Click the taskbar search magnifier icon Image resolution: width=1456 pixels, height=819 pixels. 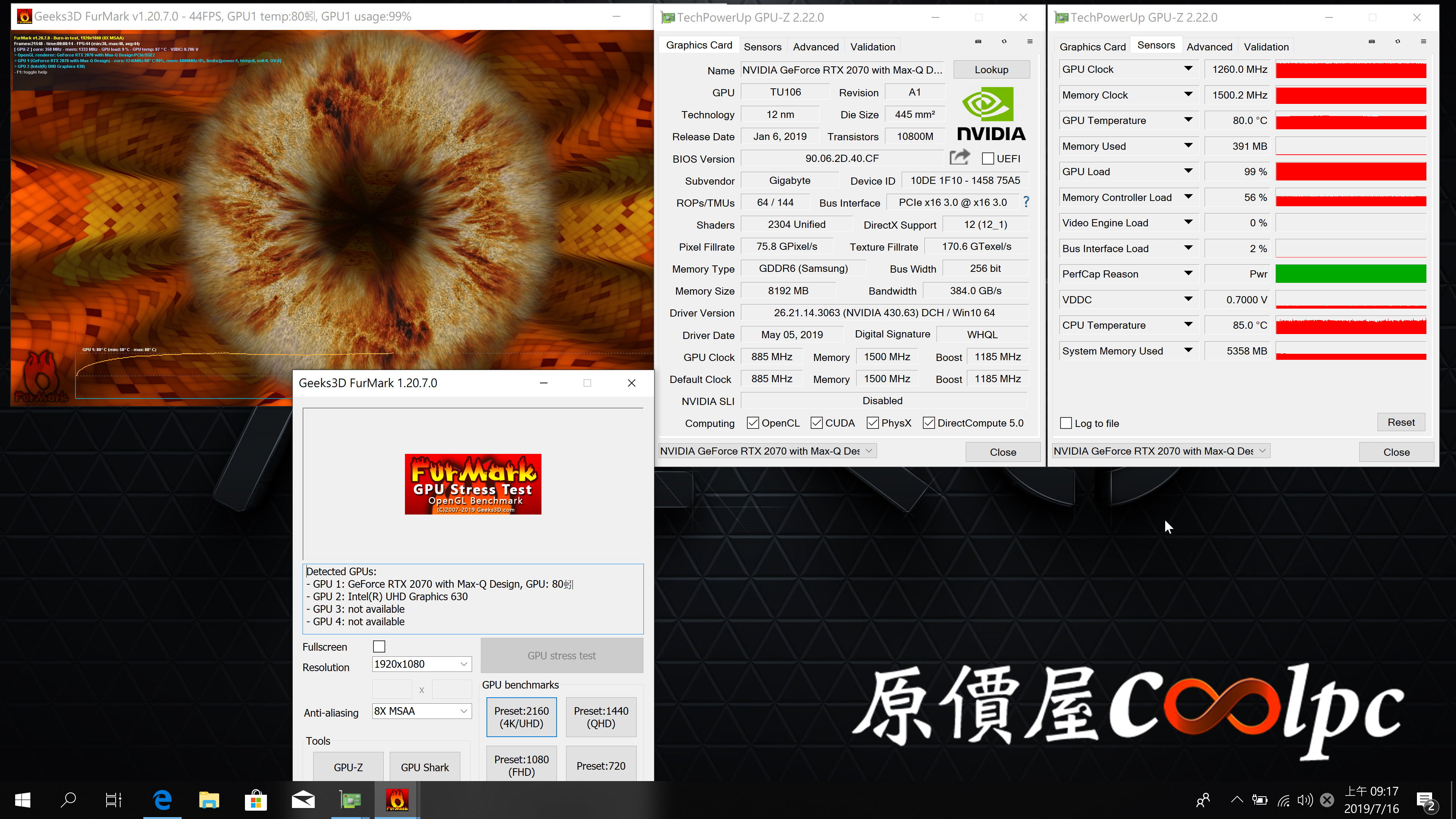tap(68, 800)
